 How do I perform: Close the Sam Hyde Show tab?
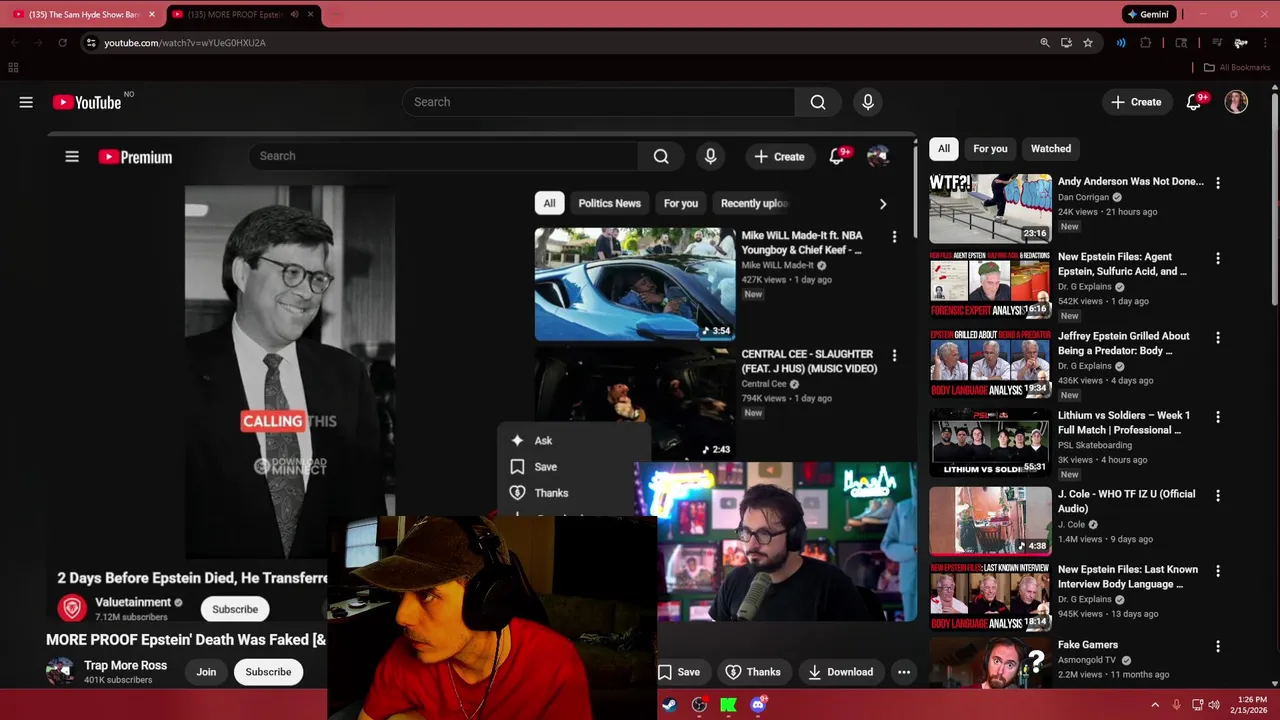point(152,14)
